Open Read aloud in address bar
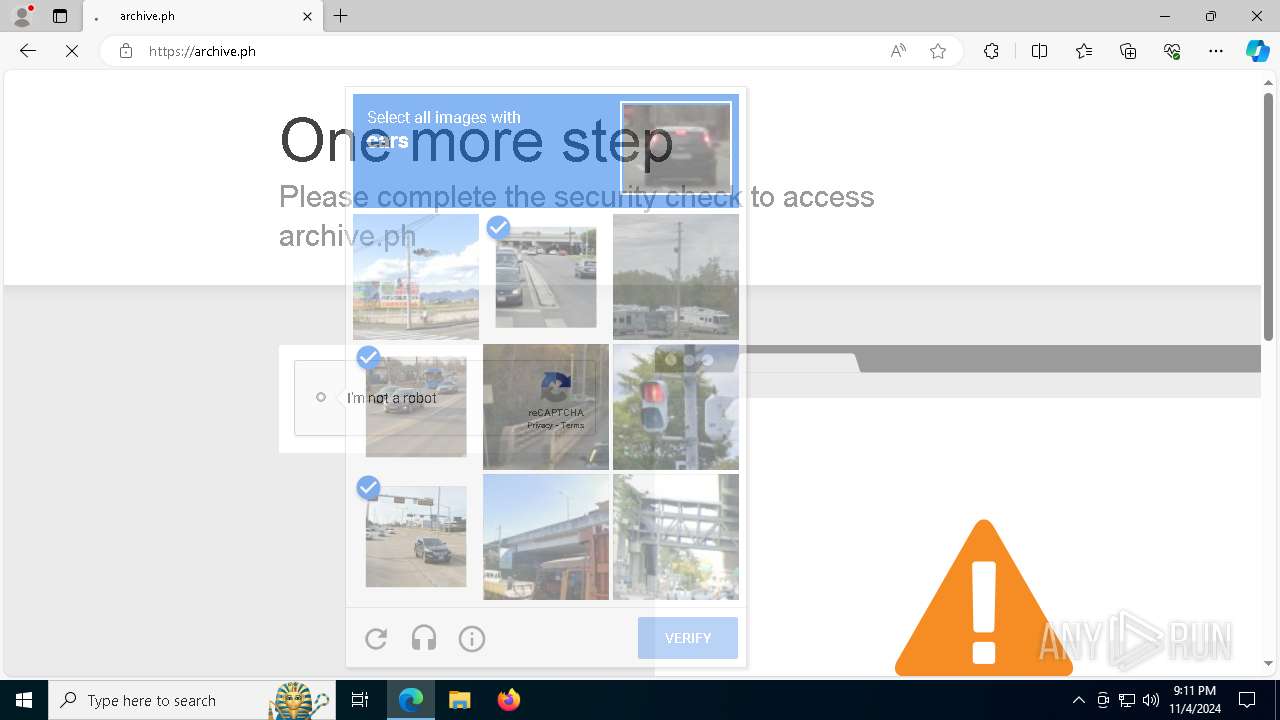 [x=898, y=51]
